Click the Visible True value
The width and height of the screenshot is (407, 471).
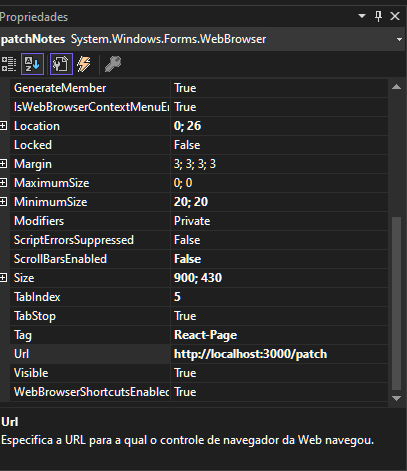[279, 373]
